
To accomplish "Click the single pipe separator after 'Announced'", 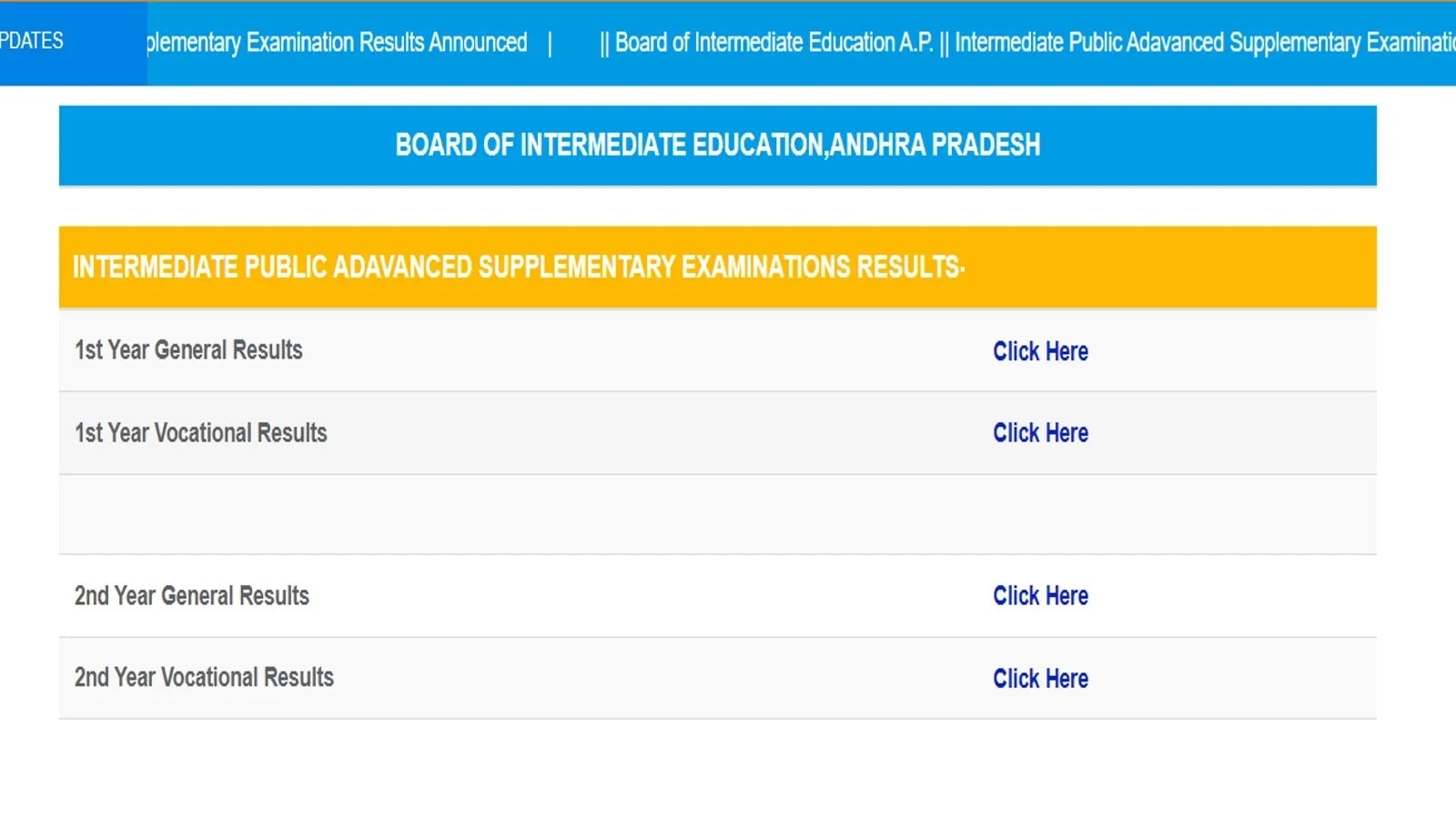I will coord(550,44).
